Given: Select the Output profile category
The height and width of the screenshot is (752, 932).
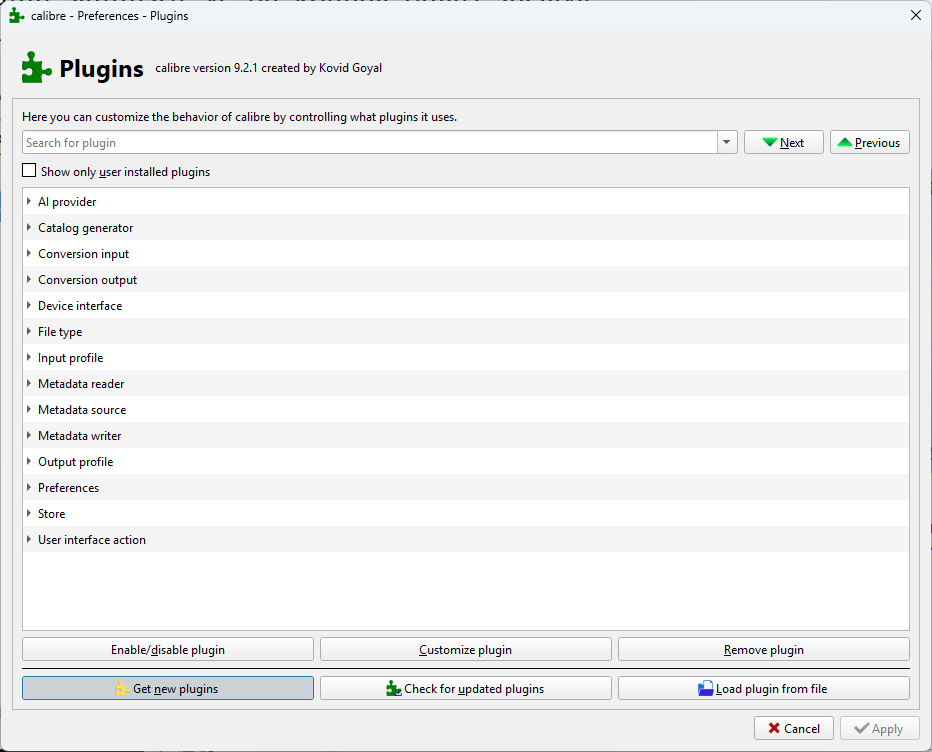Looking at the screenshot, I should [x=76, y=462].
